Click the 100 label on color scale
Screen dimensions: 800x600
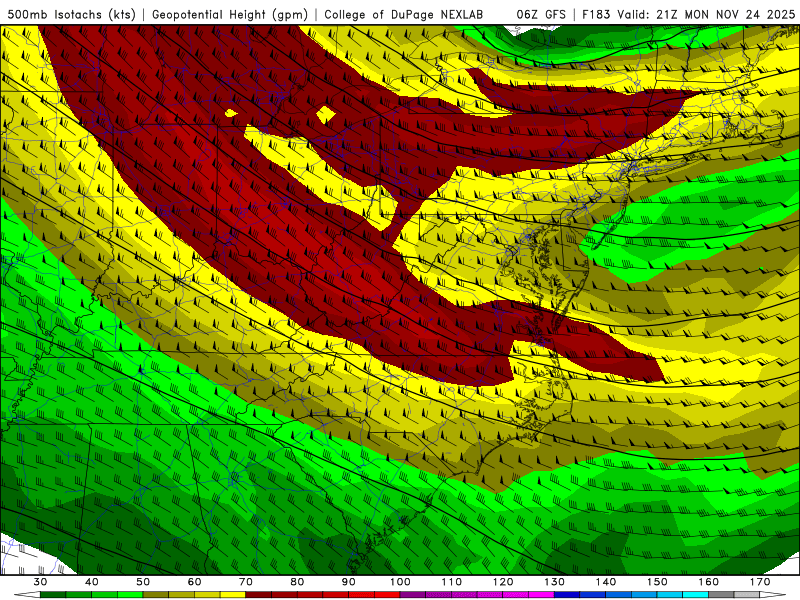point(401,582)
